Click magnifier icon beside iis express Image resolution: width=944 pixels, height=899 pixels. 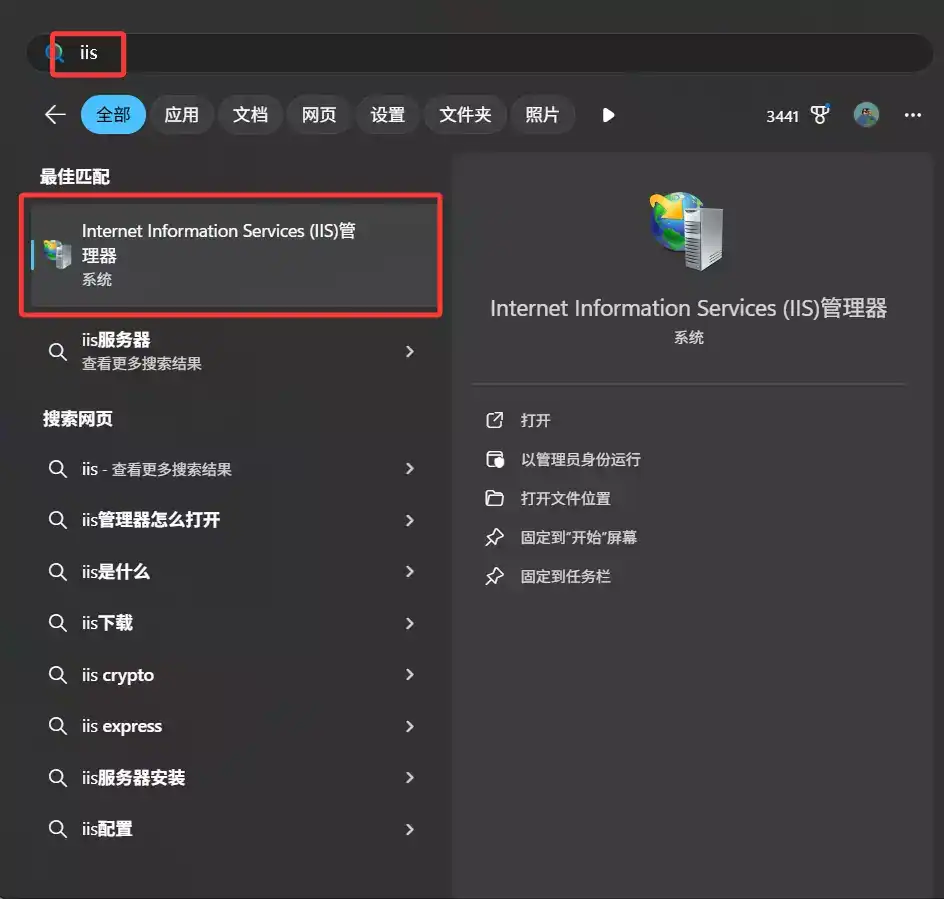click(58, 726)
